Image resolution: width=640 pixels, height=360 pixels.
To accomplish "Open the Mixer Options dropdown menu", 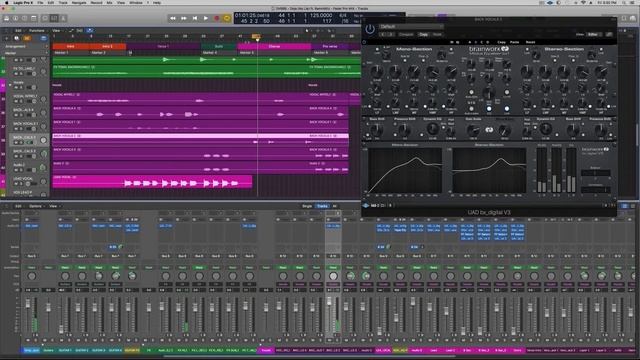I will tap(36, 206).
